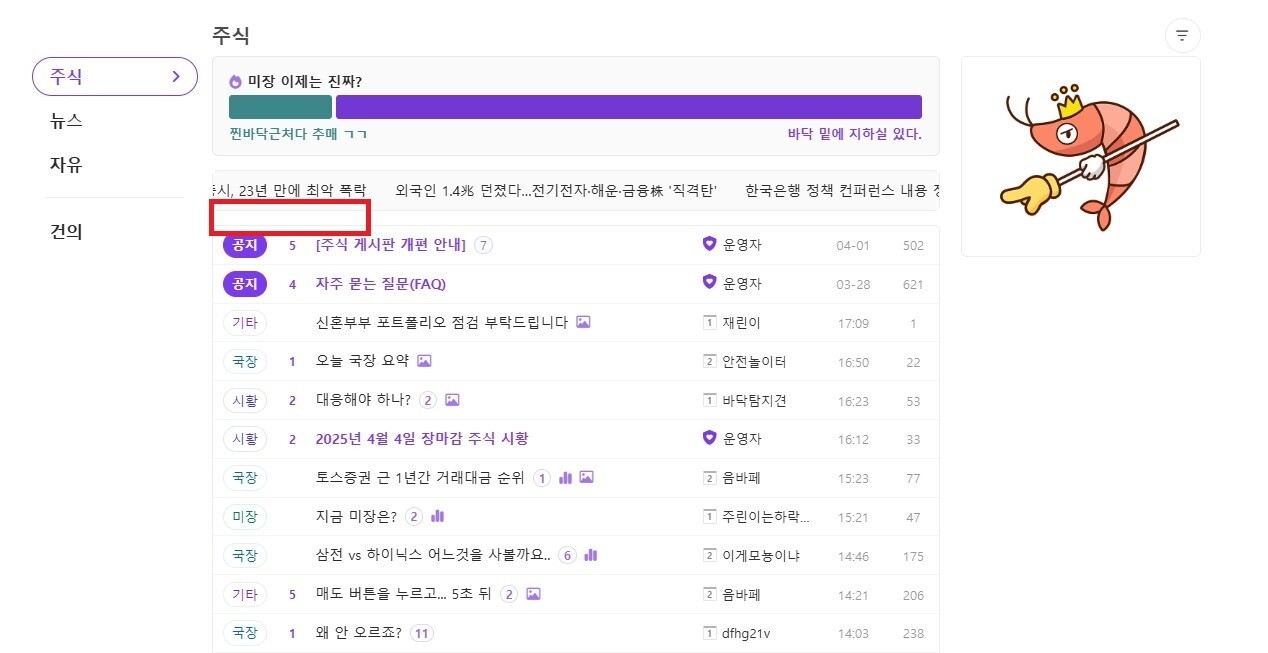This screenshot has width=1268, height=653.
Task: Open the post 지금 미장은?
Action: point(356,516)
